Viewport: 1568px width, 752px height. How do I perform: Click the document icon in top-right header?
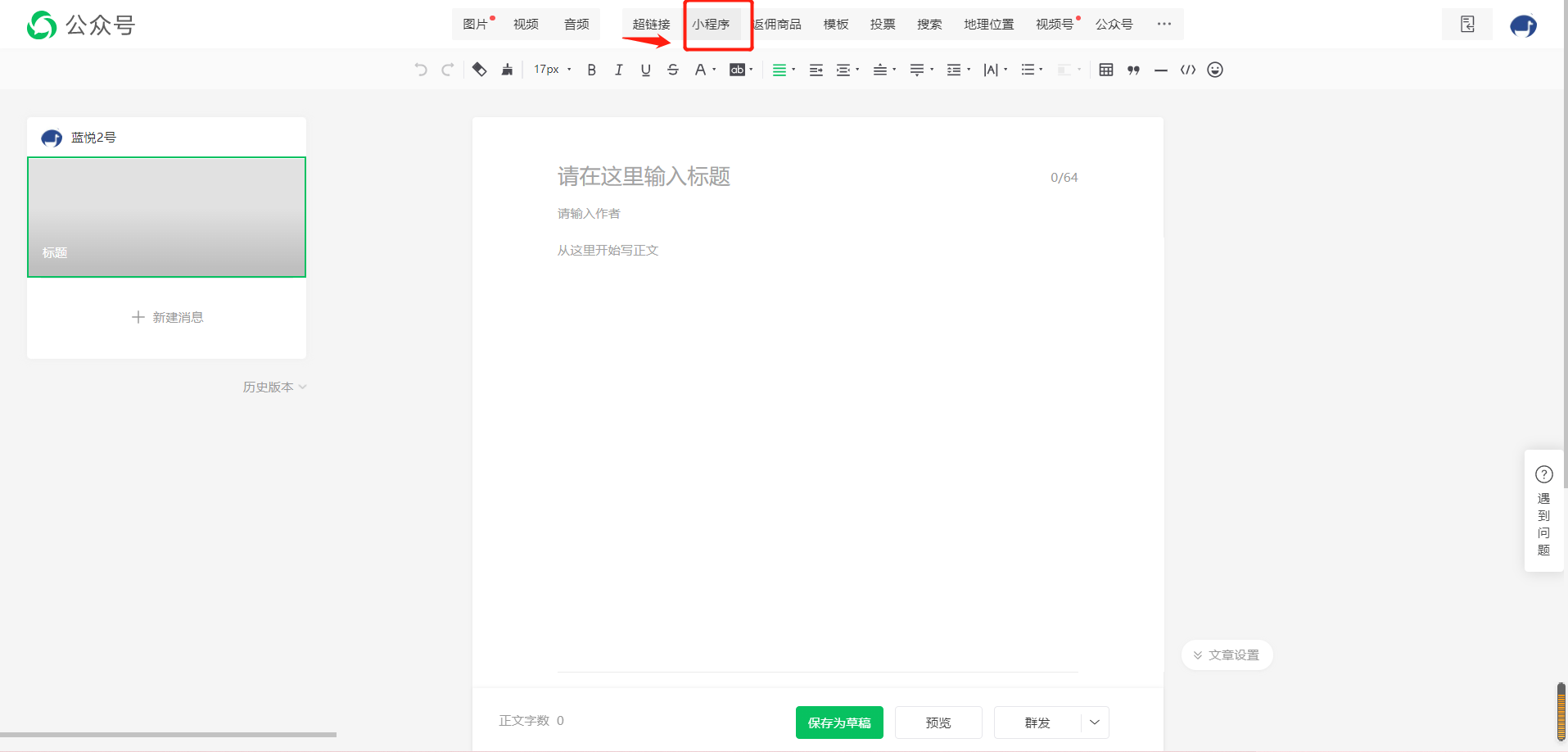[x=1467, y=25]
